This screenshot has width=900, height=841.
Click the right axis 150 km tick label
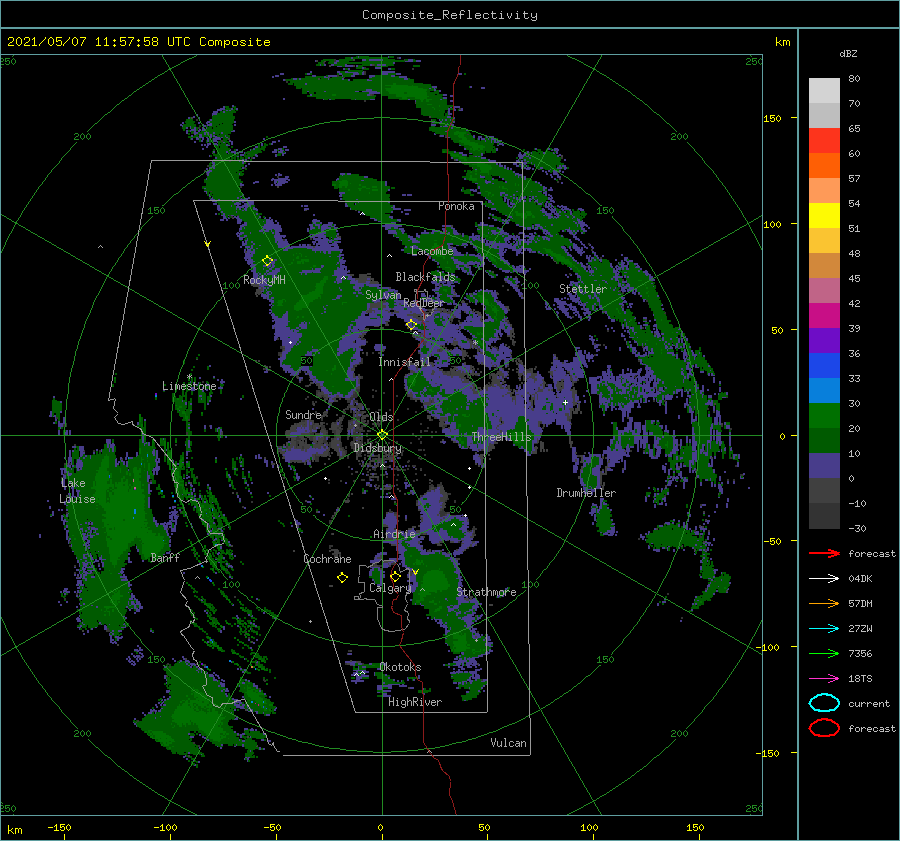(x=772, y=118)
